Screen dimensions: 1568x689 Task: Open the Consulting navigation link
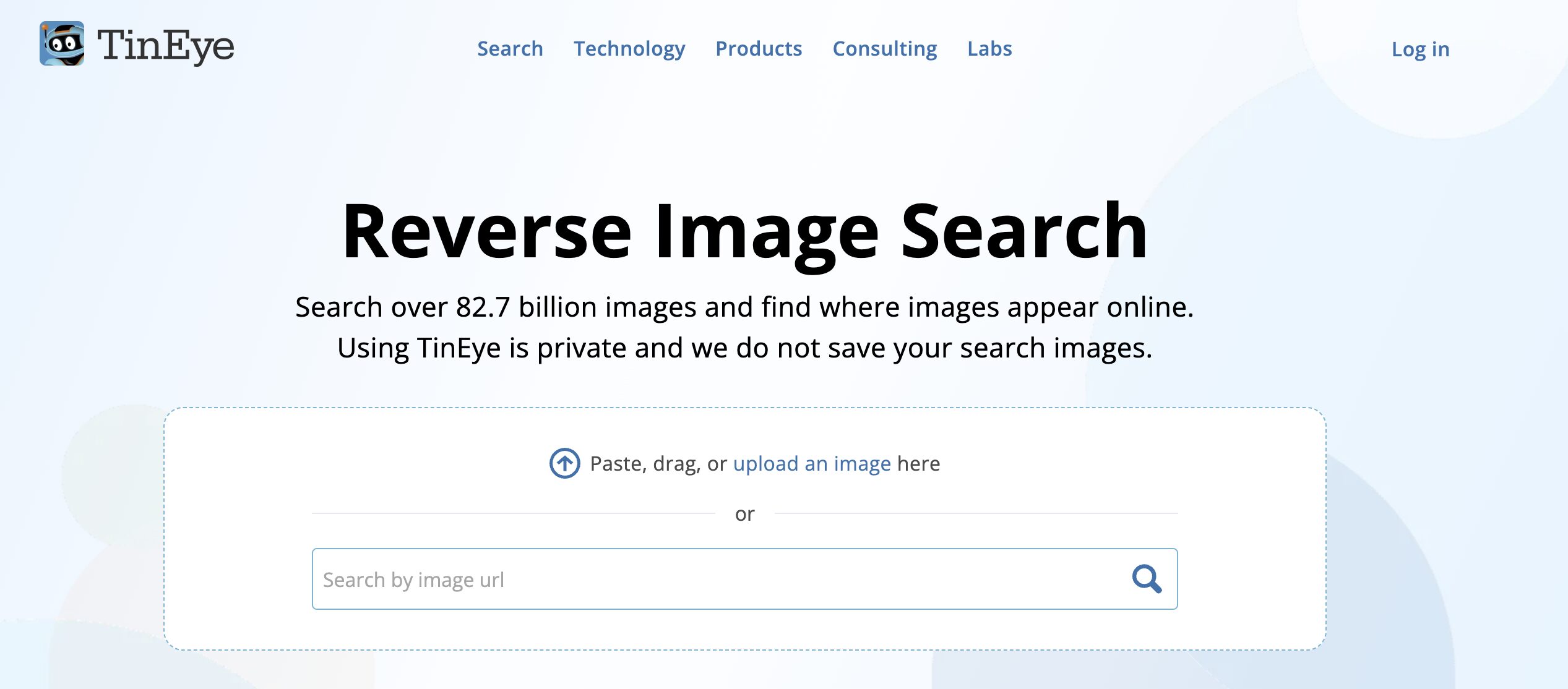tap(884, 49)
